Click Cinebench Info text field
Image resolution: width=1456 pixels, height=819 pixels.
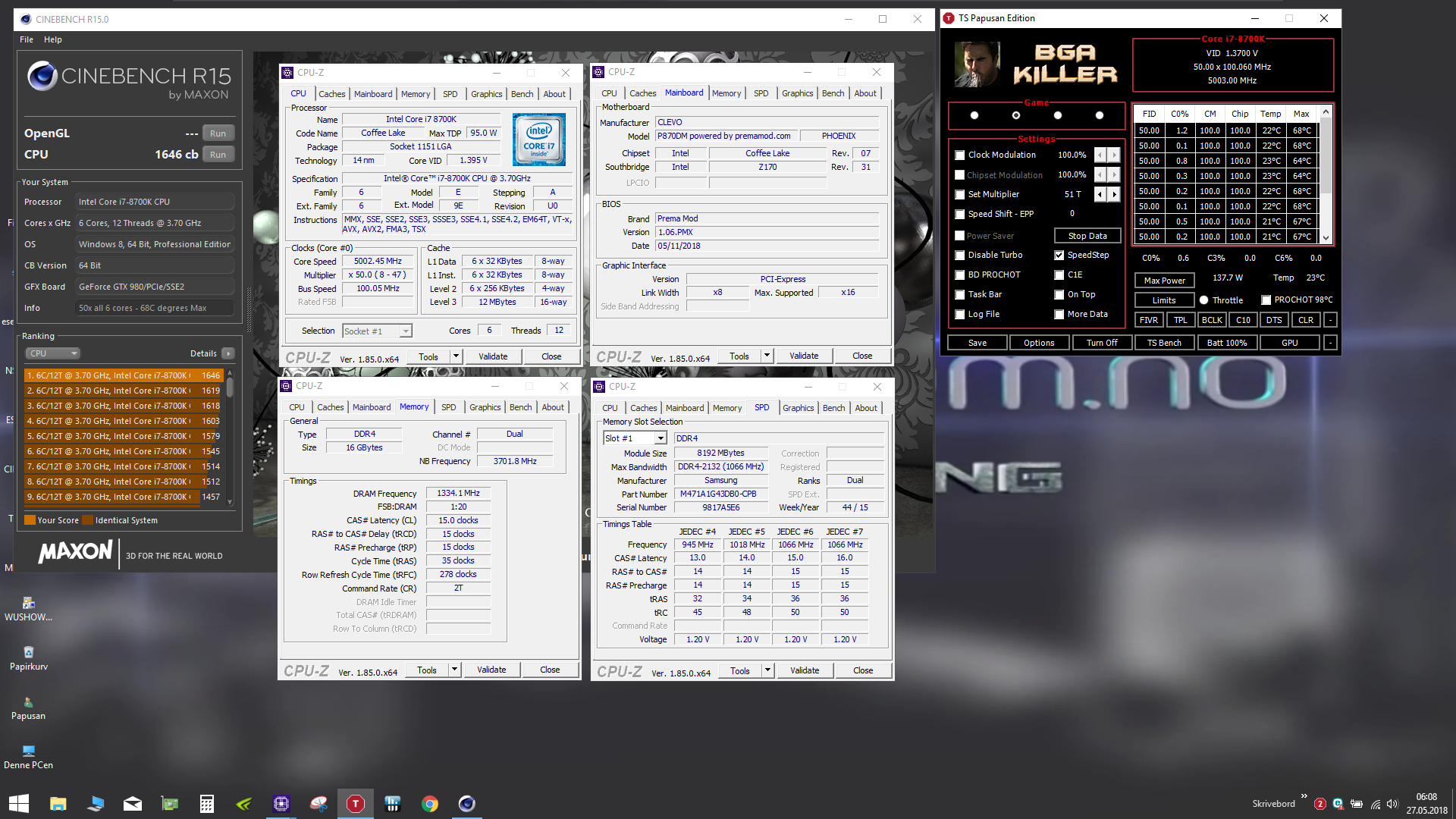[155, 308]
